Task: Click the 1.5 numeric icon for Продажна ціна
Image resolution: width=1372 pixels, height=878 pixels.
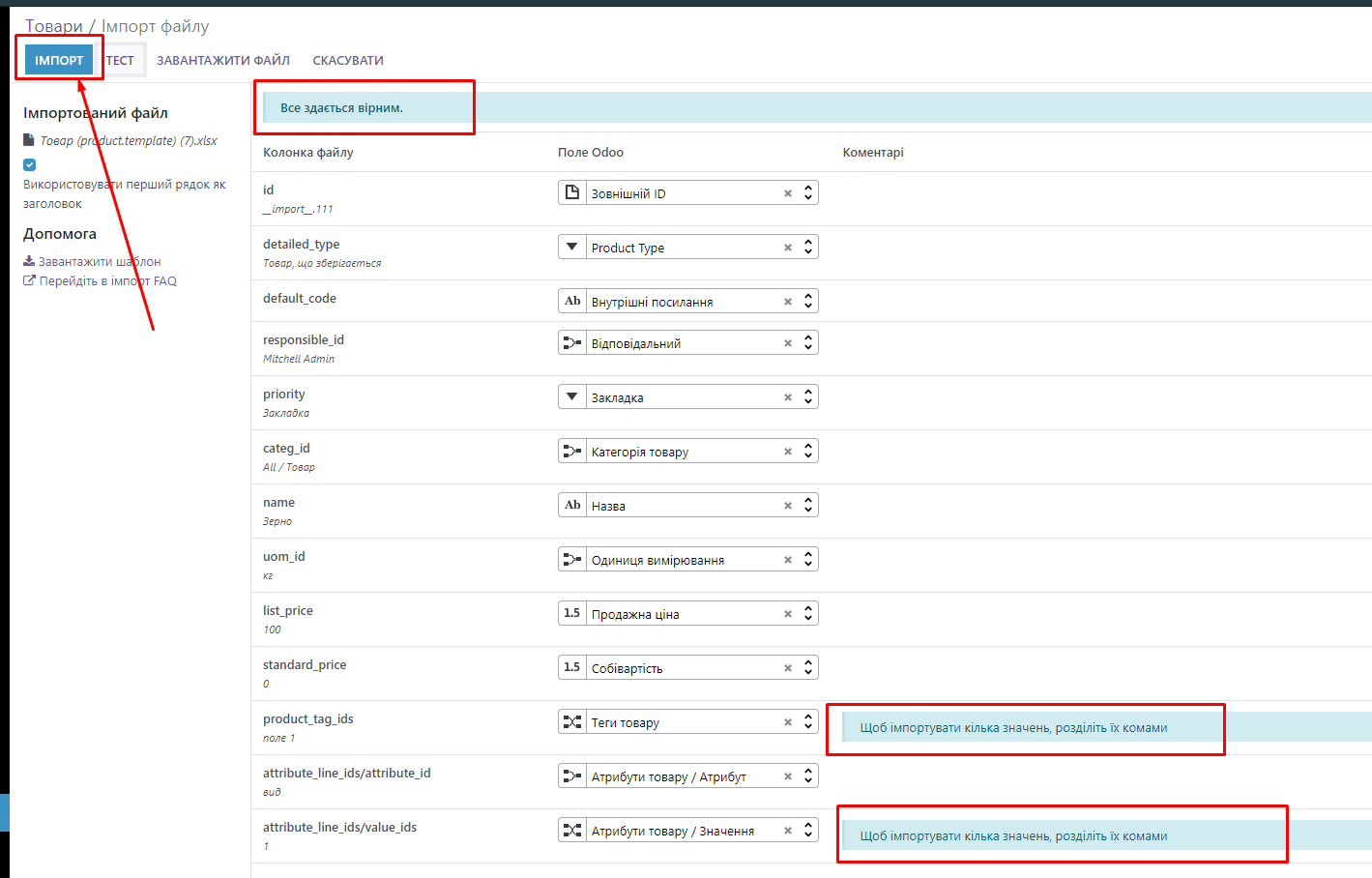Action: point(572,613)
